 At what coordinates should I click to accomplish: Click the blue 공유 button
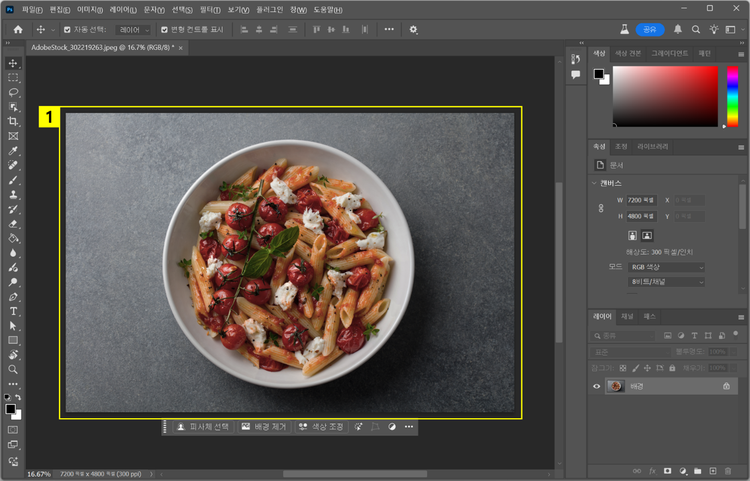tap(649, 29)
